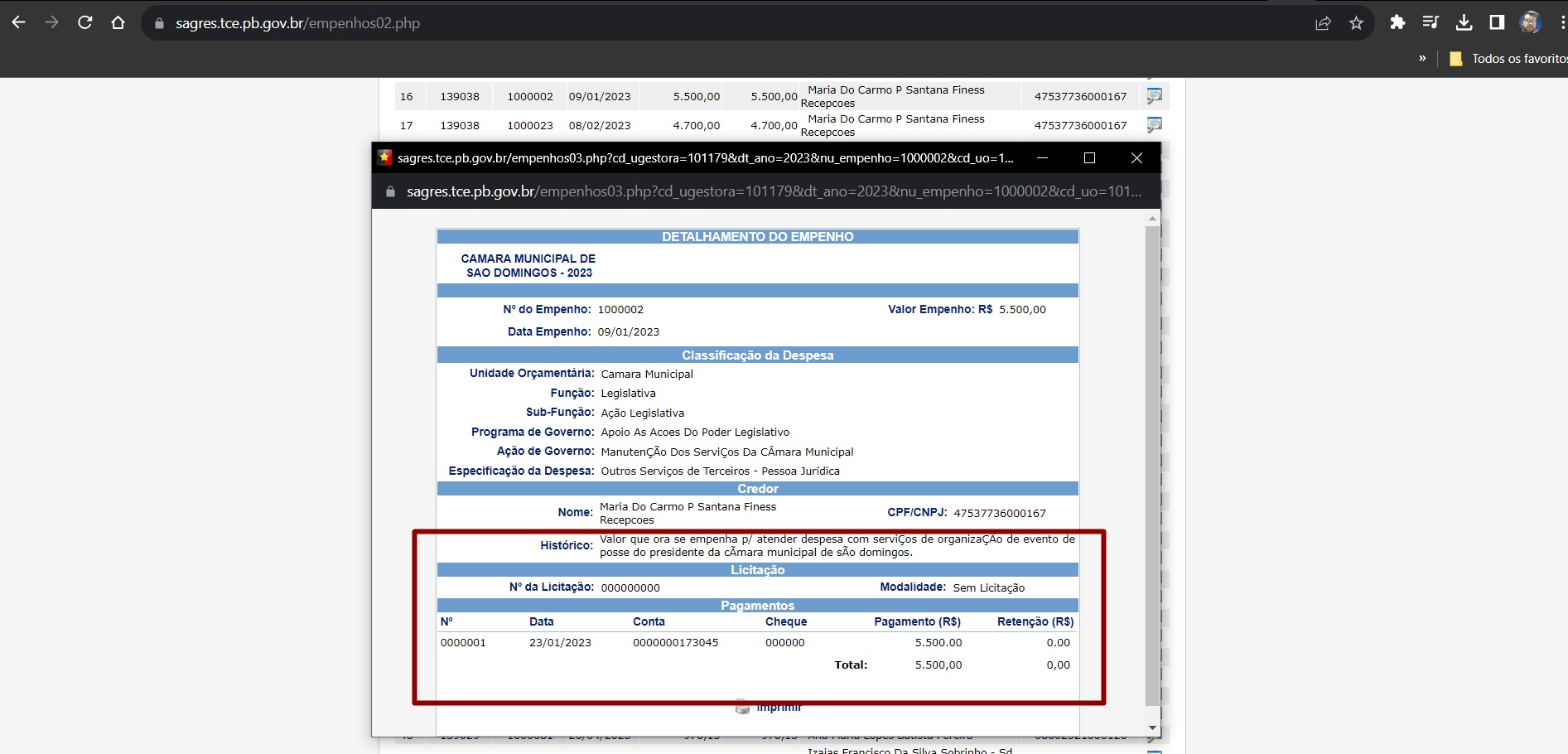
Task: Reload the current page
Action: coord(84,23)
